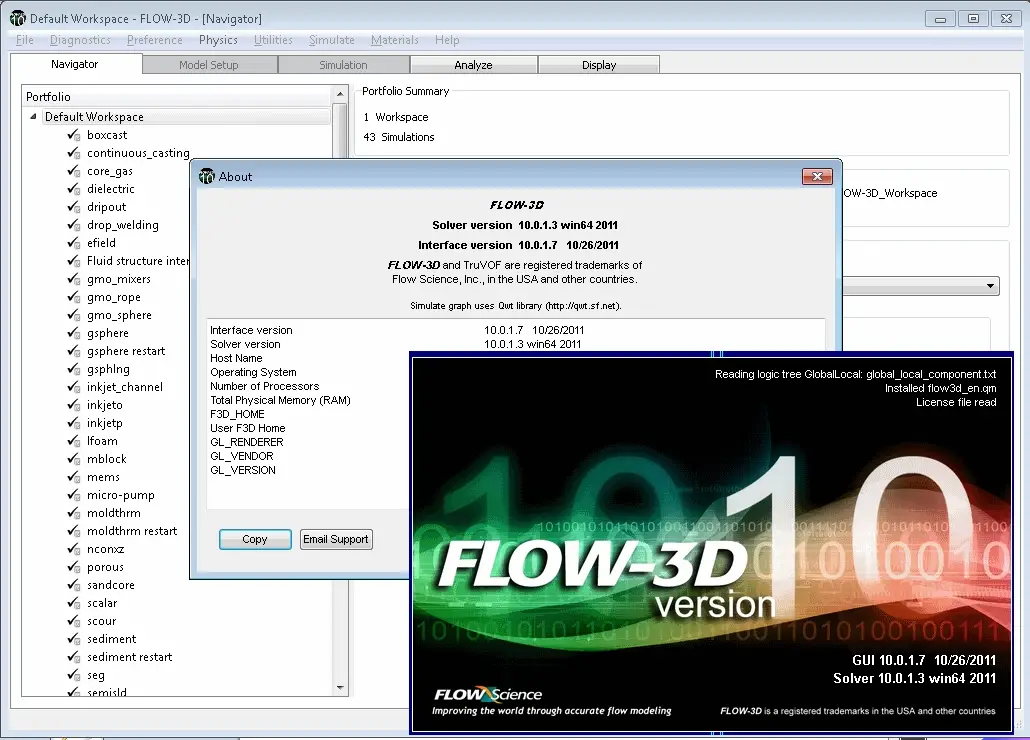Screen dimensions: 1030x740
Task: Click the Portfolio column header
Action: 177,97
